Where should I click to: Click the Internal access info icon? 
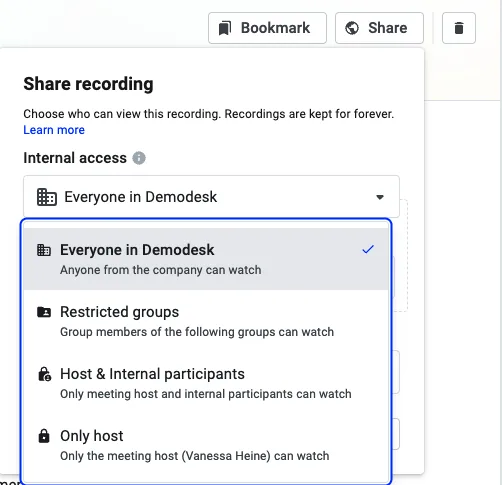[x=139, y=158]
